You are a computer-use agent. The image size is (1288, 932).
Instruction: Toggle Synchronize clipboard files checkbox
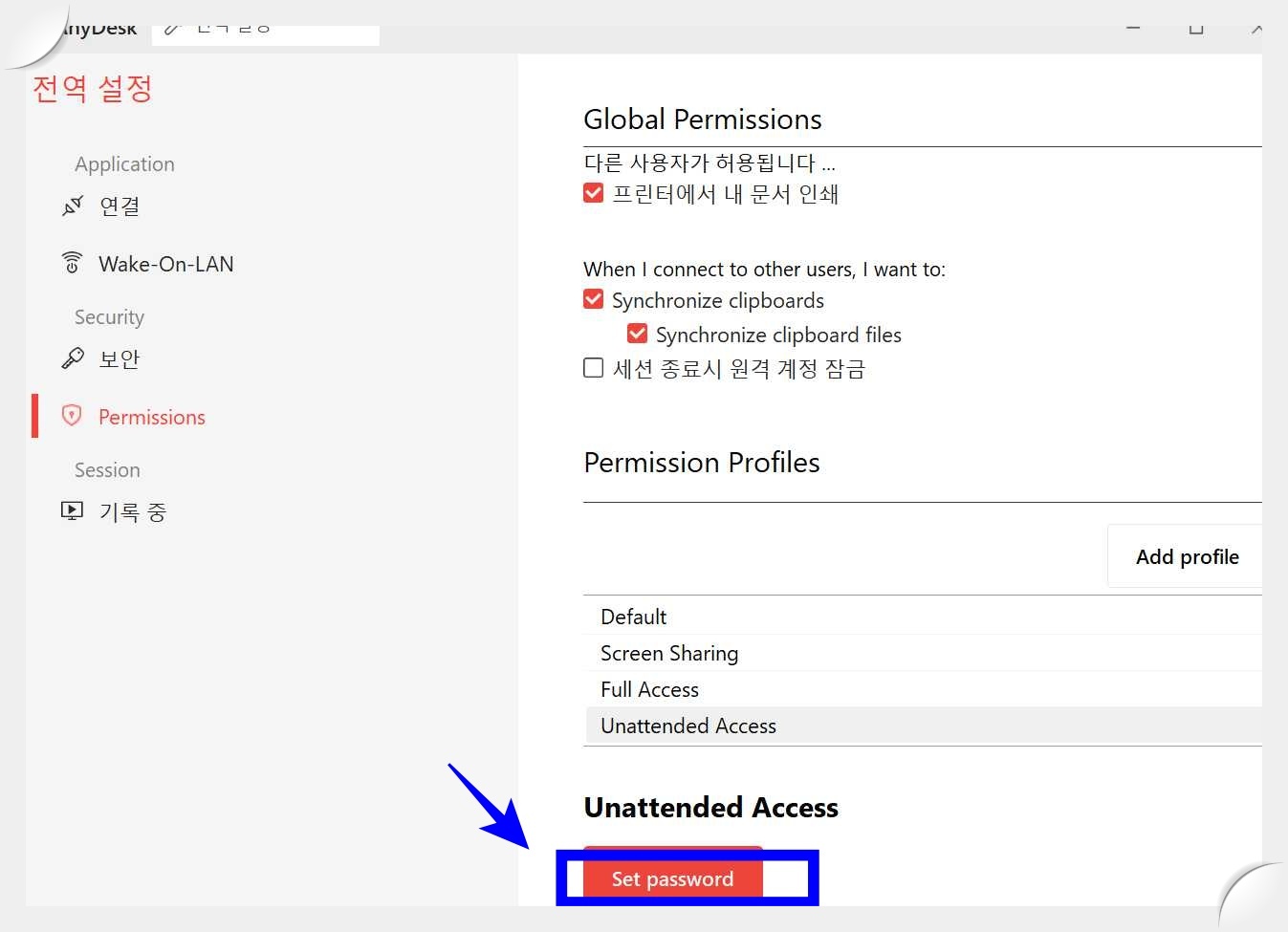click(x=637, y=334)
